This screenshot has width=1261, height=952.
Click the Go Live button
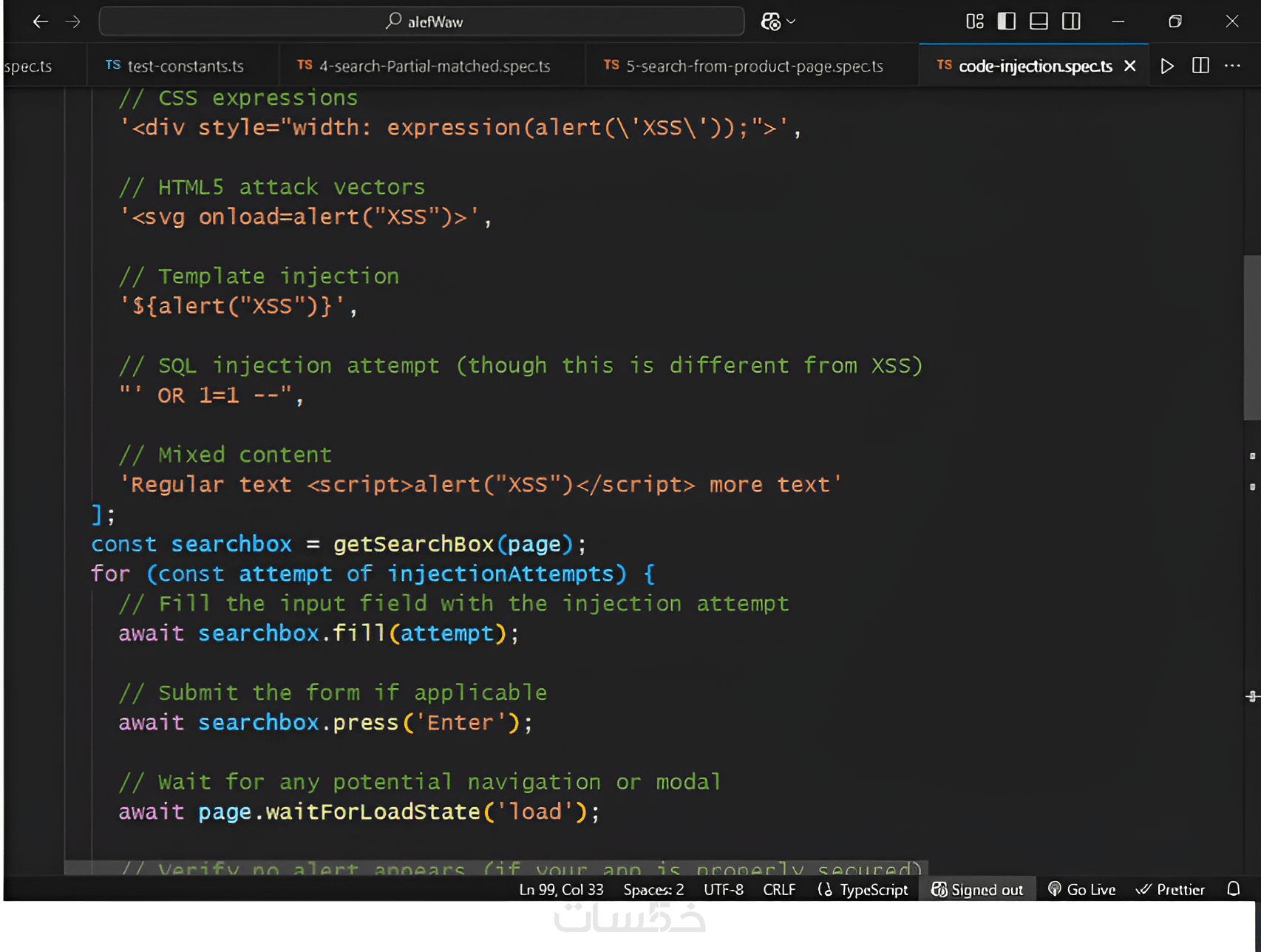tap(1082, 889)
